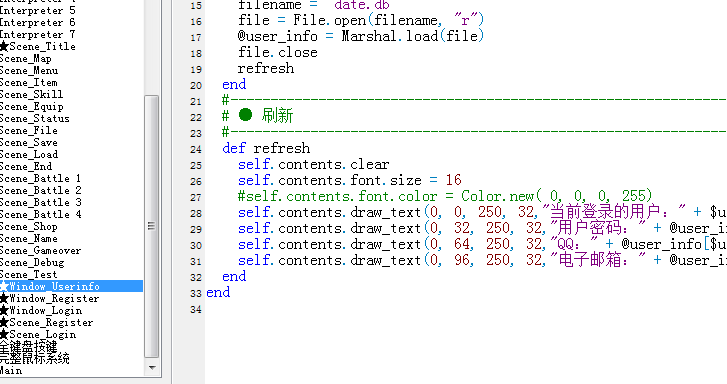The height and width of the screenshot is (384, 727).
Task: Open the Scene_Equip script
Action: (x=32, y=107)
